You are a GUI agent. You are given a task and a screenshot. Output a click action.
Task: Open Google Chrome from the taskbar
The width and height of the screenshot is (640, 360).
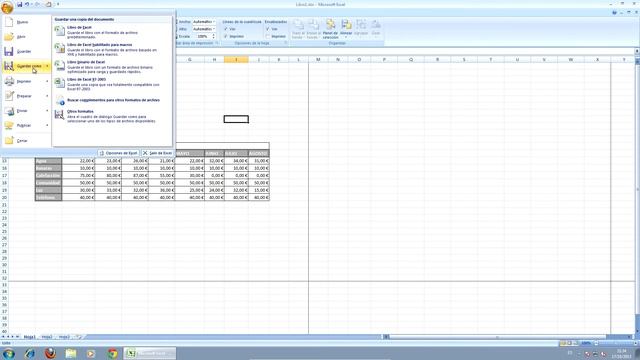(113, 353)
